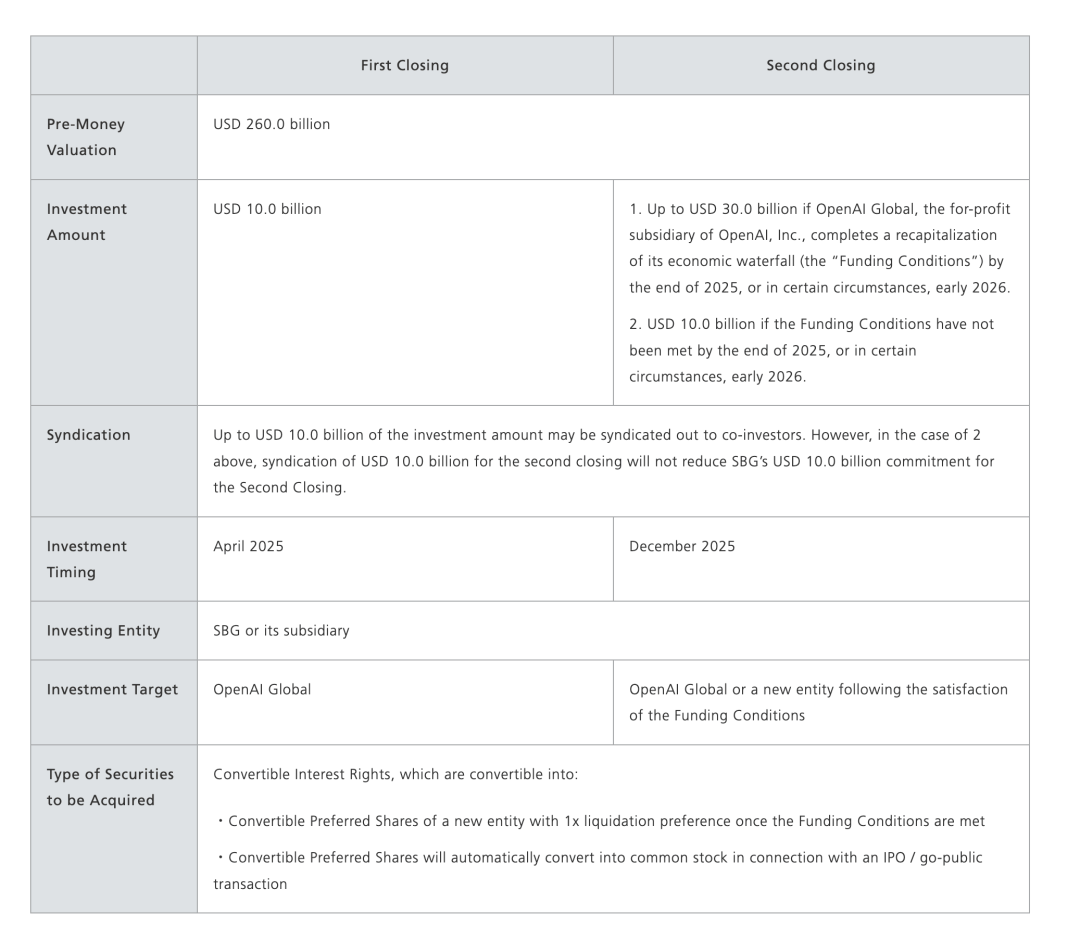Click the First Closing column header
Screen dimensions: 1080x940
(x=404, y=66)
